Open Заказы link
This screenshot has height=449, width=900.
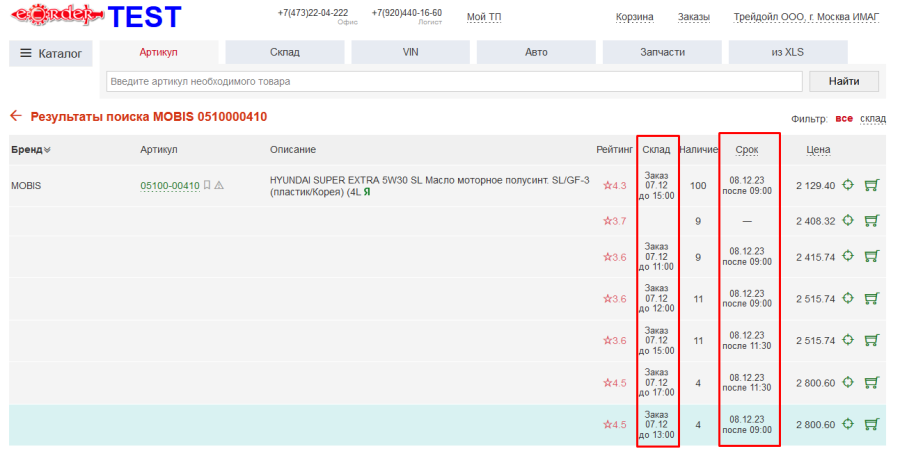(693, 17)
